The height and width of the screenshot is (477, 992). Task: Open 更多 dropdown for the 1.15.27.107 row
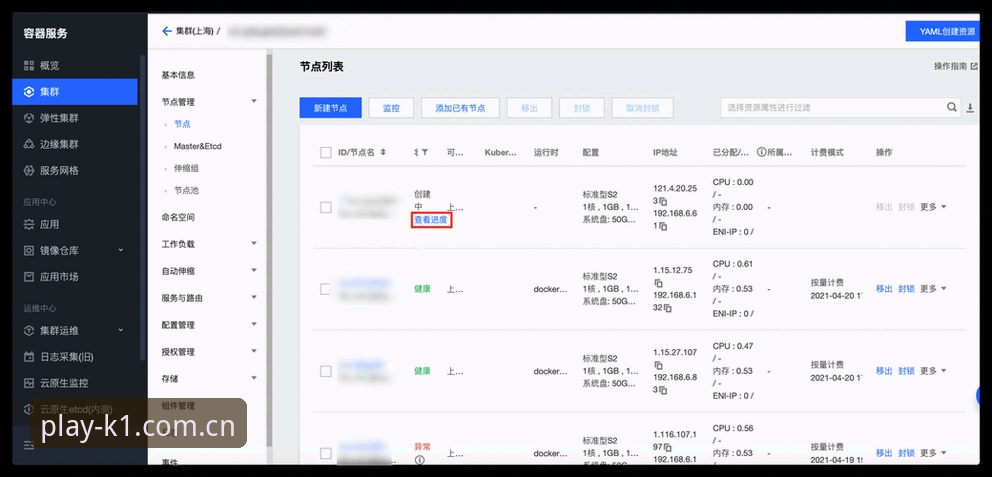[x=933, y=371]
